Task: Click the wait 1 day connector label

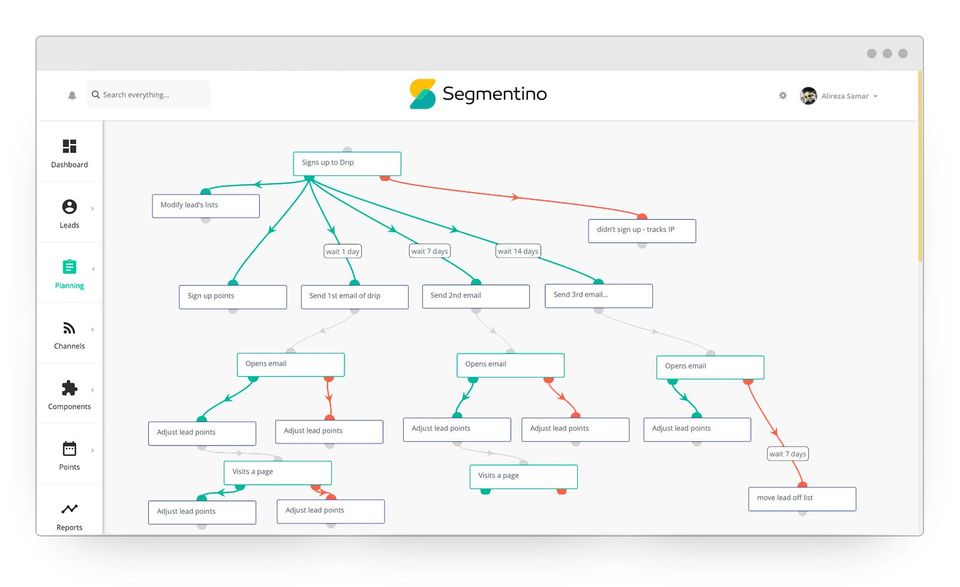Action: pos(342,251)
